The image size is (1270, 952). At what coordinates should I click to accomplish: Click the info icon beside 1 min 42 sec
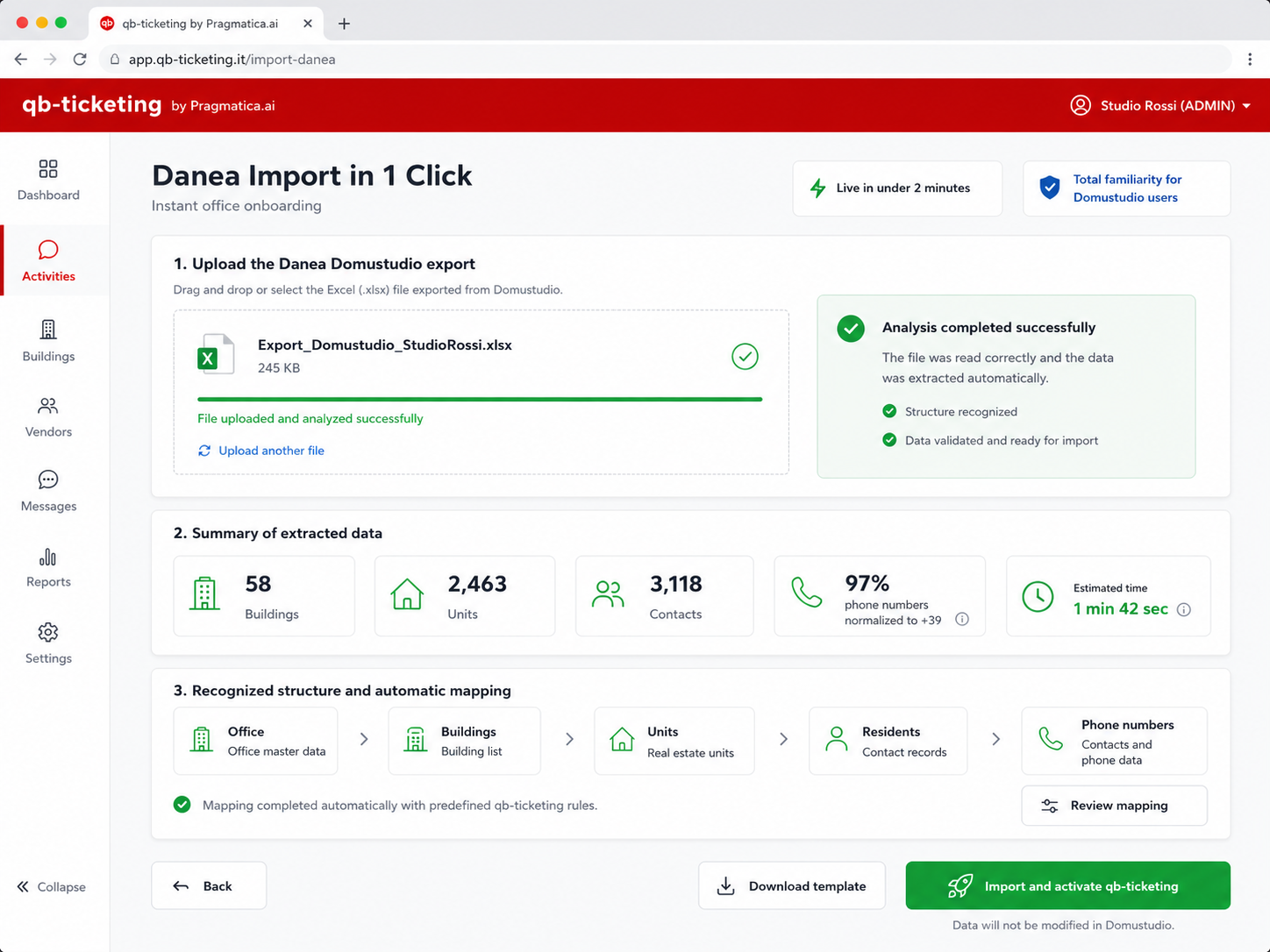point(1184,609)
